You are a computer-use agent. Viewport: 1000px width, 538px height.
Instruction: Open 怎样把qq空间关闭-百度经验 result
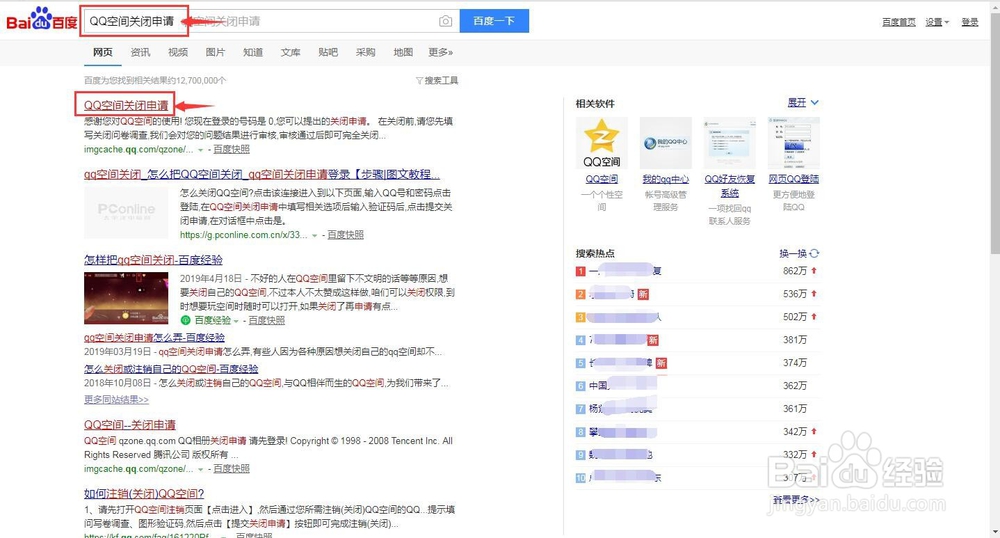click(153, 259)
